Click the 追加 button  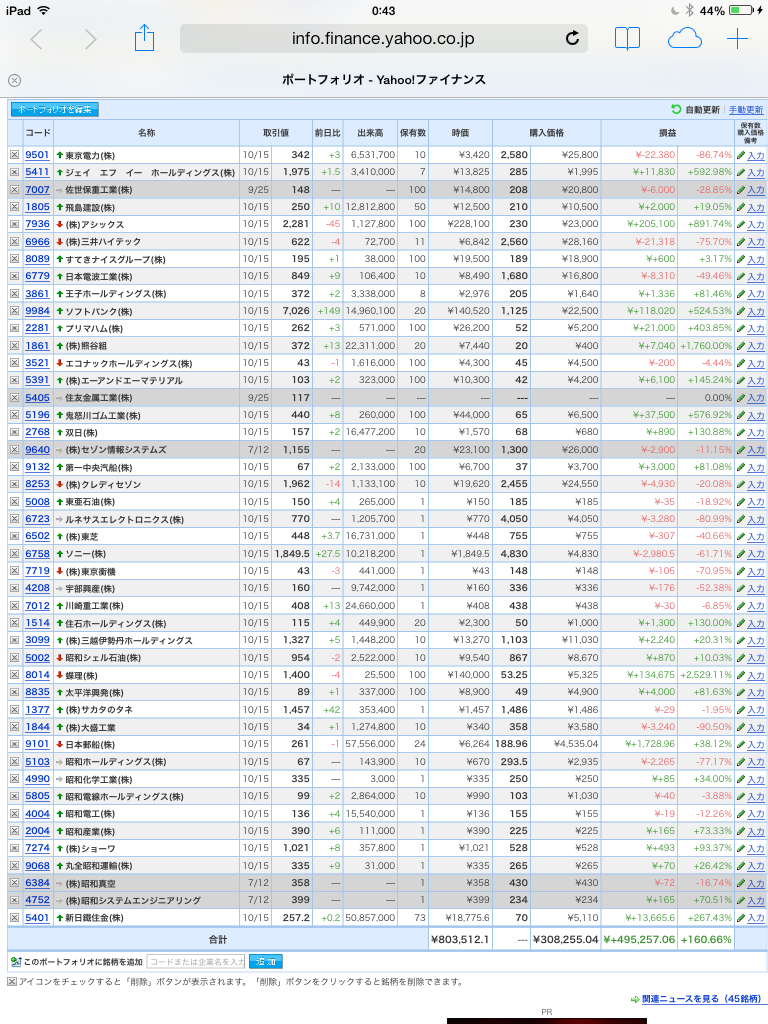(x=266, y=961)
